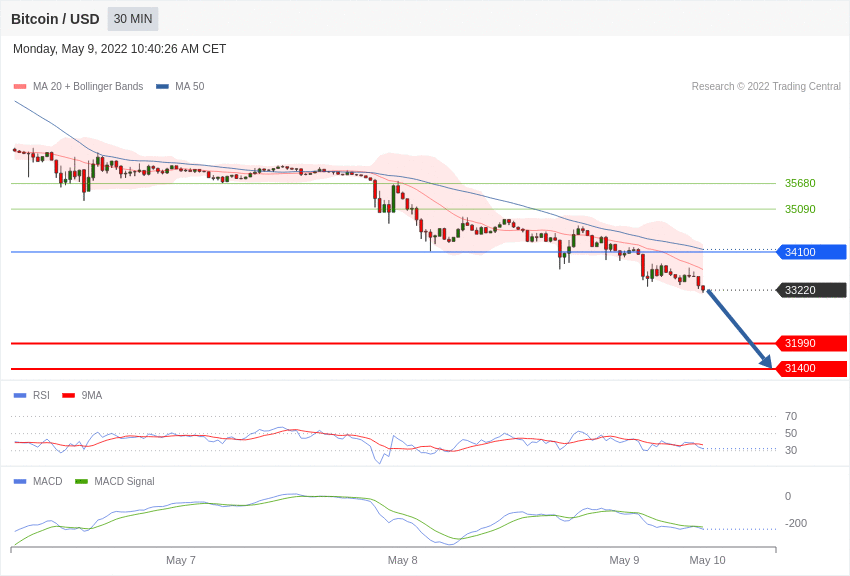The width and height of the screenshot is (850, 576).
Task: Click the blue 34100 pivot price tag
Action: [x=812, y=252]
